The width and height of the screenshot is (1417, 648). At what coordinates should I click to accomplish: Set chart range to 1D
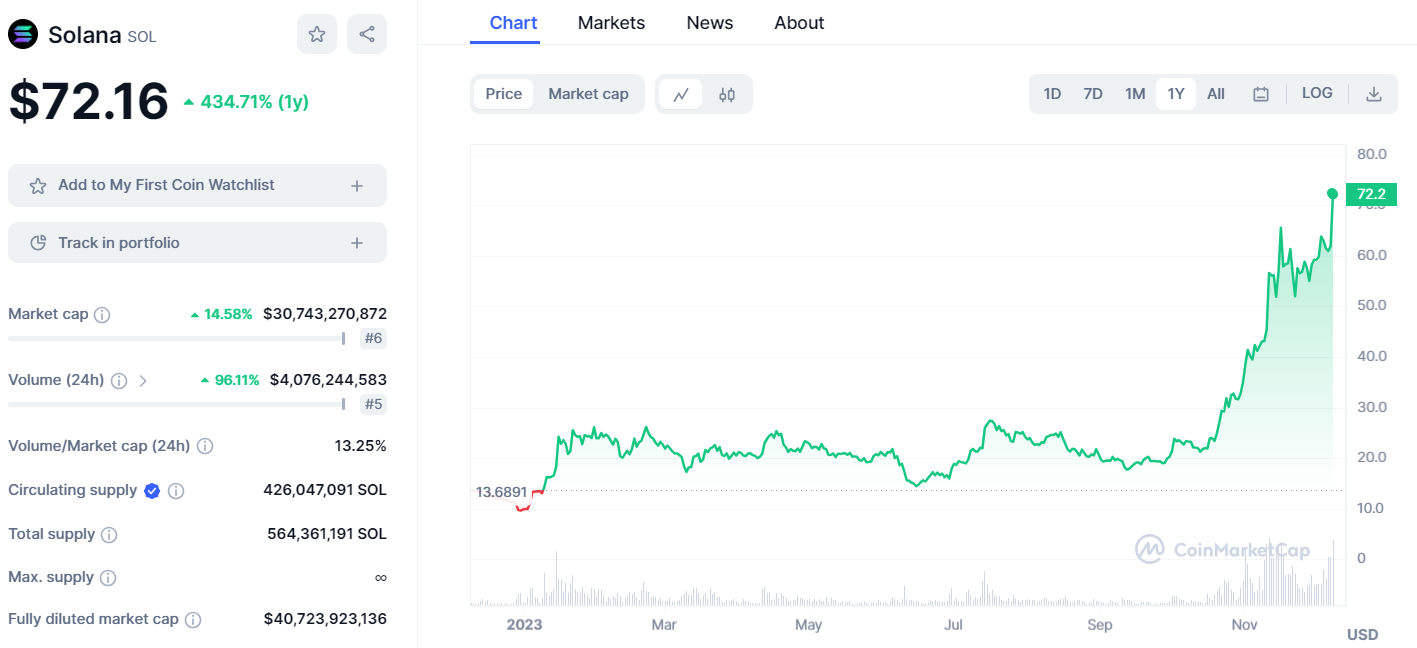1052,94
